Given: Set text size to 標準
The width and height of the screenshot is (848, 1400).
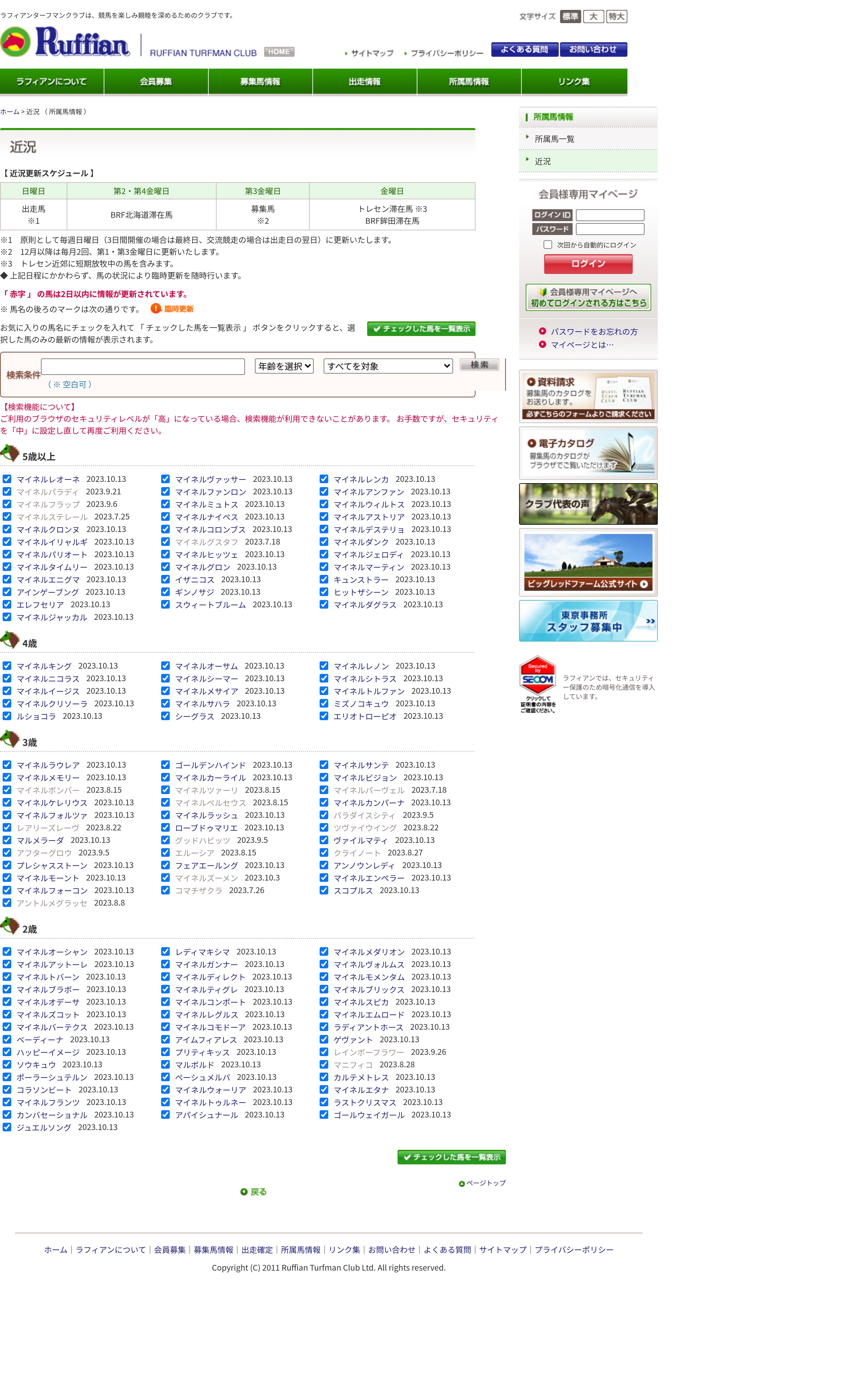Looking at the screenshot, I should 570,17.
